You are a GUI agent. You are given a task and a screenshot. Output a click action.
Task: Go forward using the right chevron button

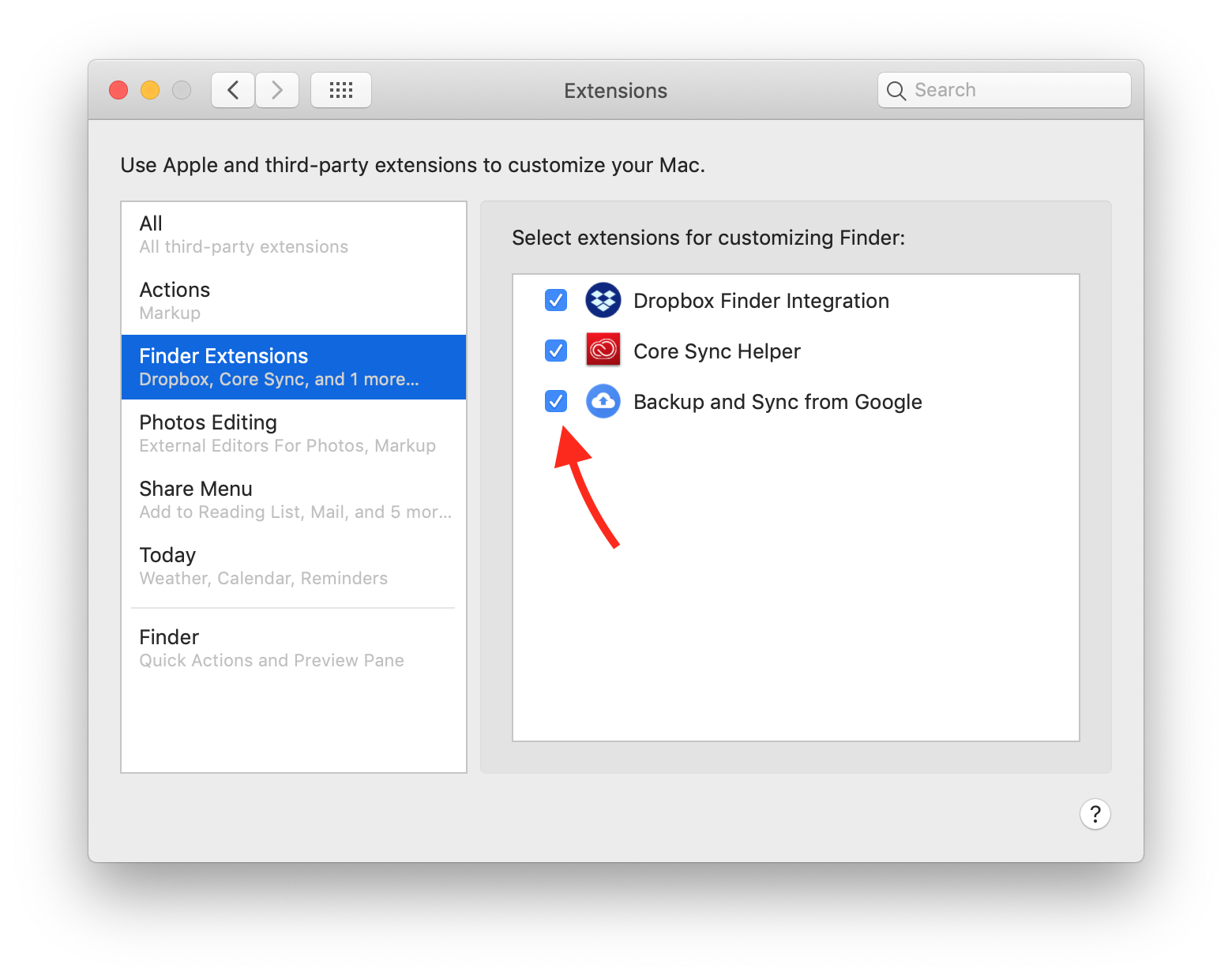coord(277,90)
